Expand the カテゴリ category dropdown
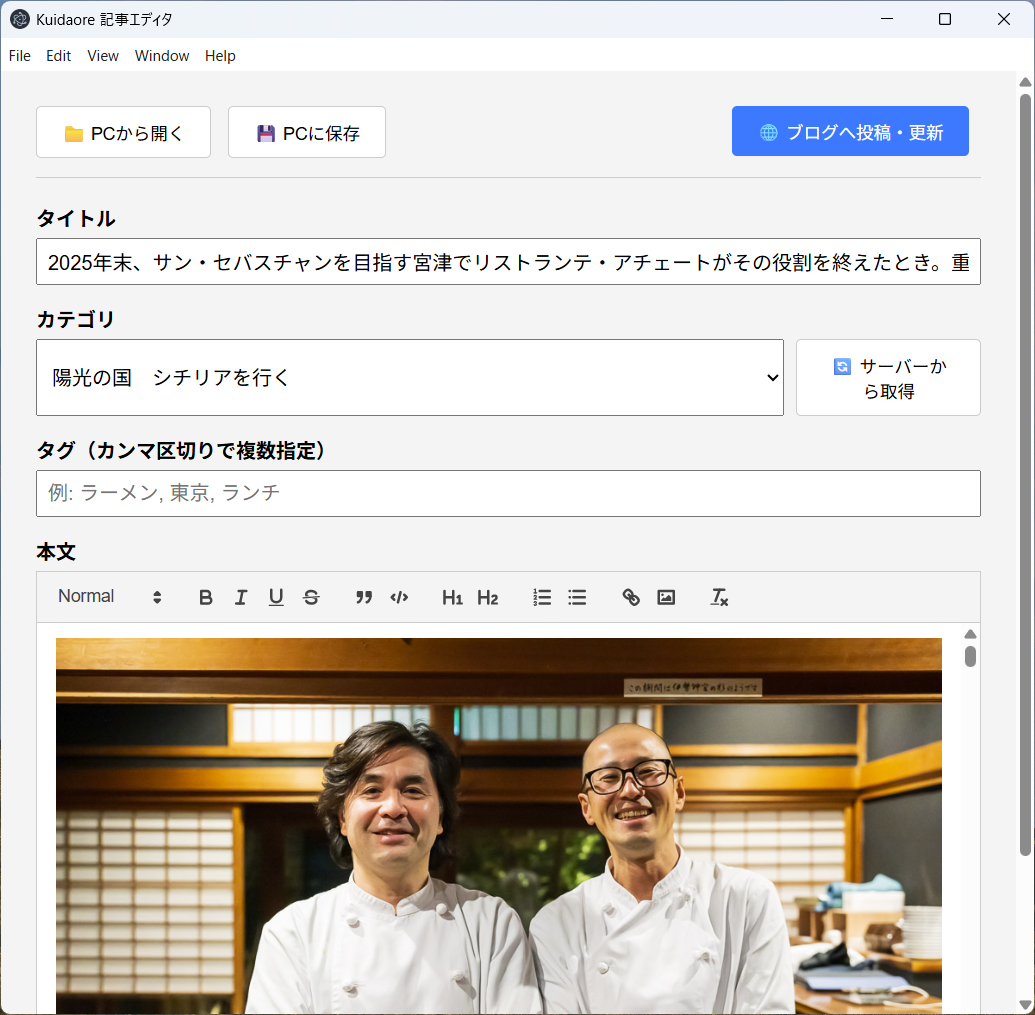 [x=410, y=377]
